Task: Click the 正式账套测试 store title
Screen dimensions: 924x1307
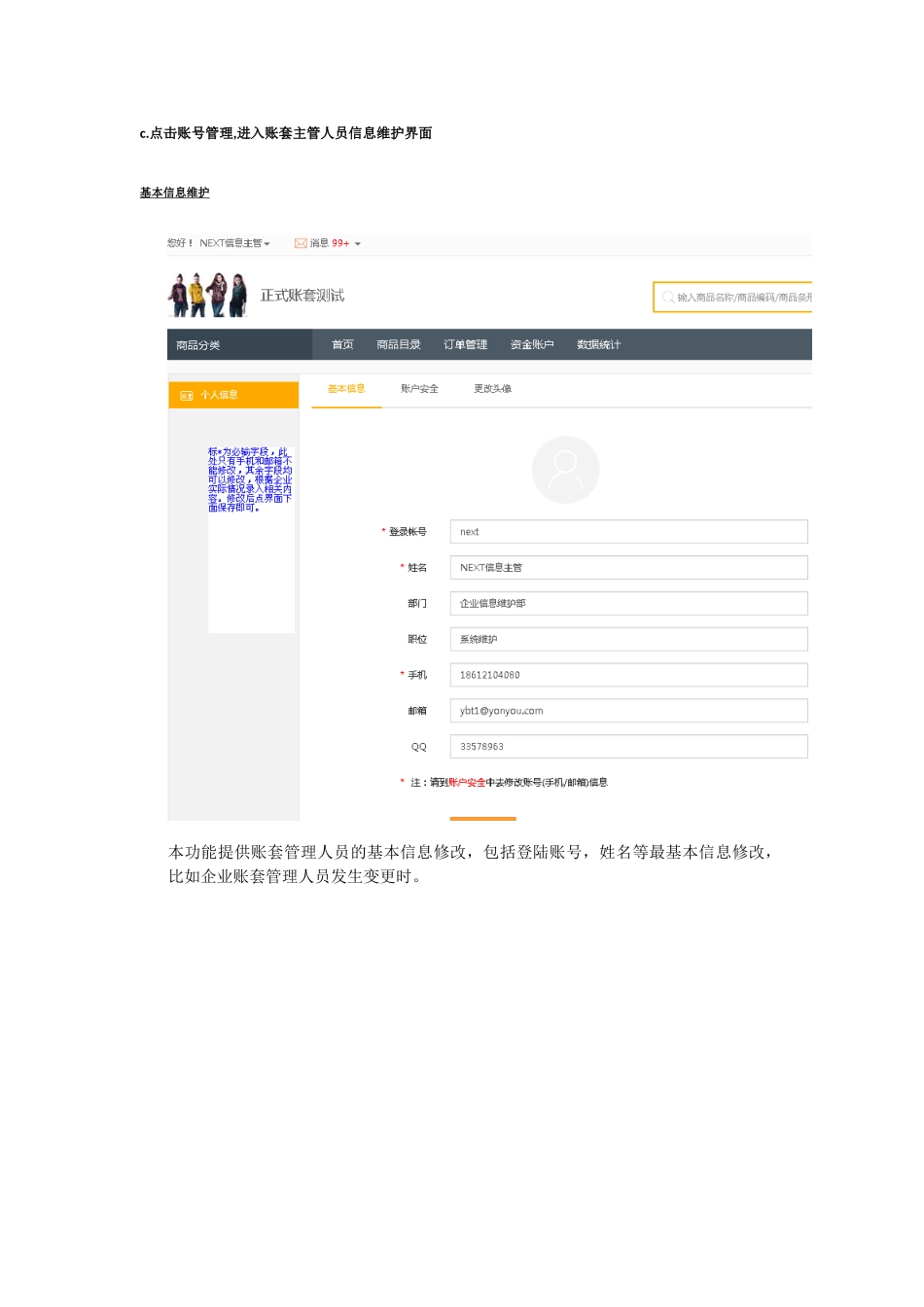Action: (x=302, y=296)
